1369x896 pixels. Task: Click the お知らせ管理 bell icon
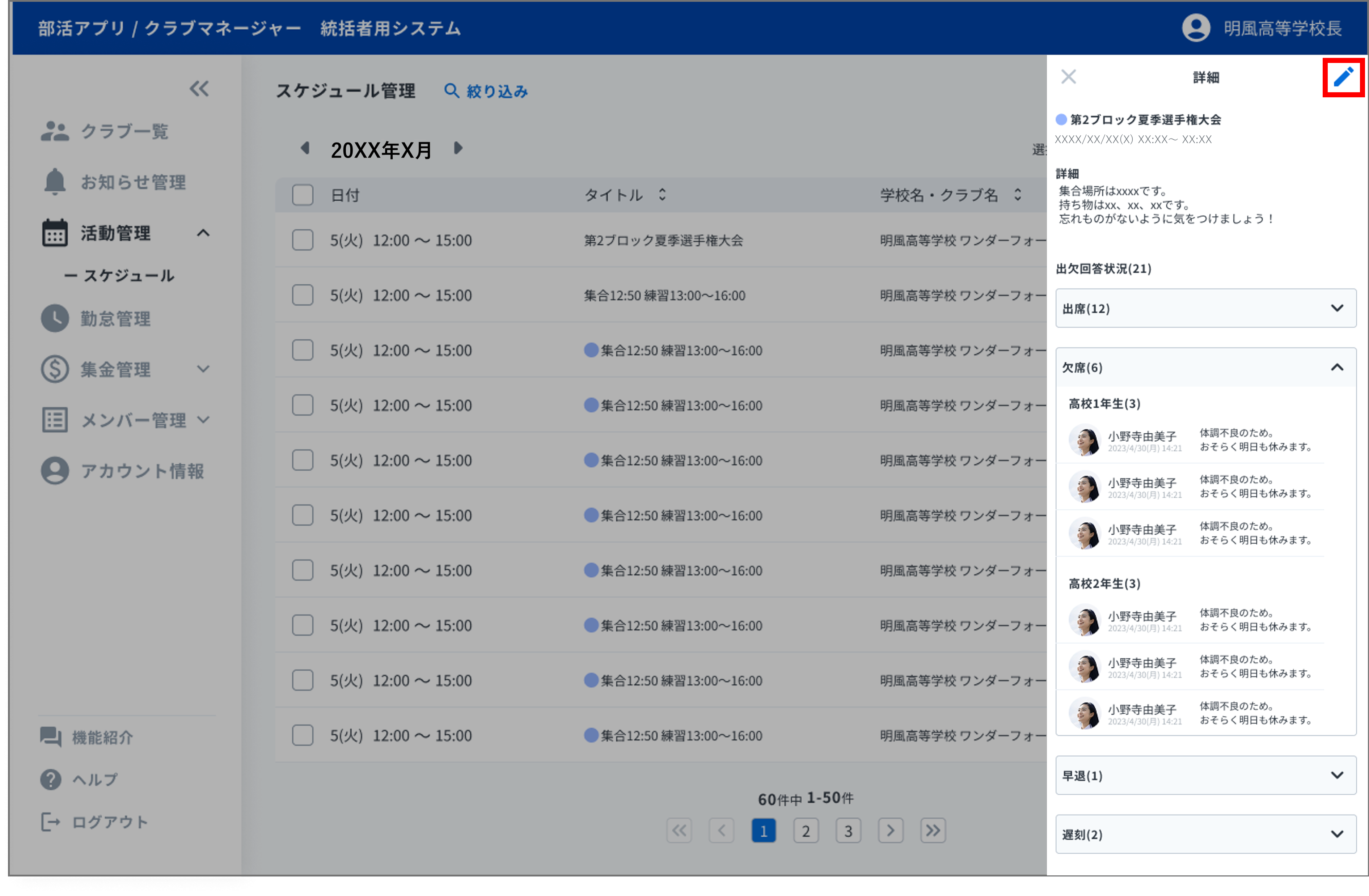coord(55,182)
